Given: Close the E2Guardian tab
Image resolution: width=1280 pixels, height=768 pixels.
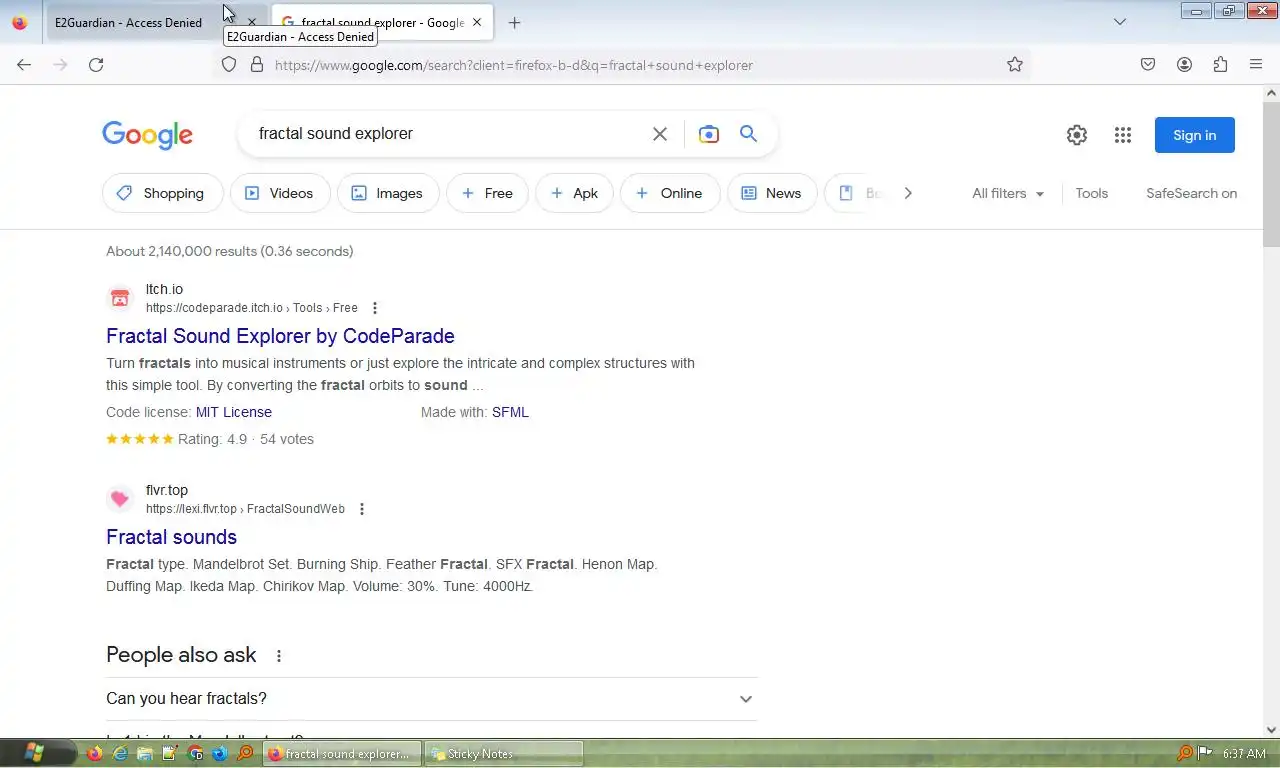Looking at the screenshot, I should pos(252,22).
